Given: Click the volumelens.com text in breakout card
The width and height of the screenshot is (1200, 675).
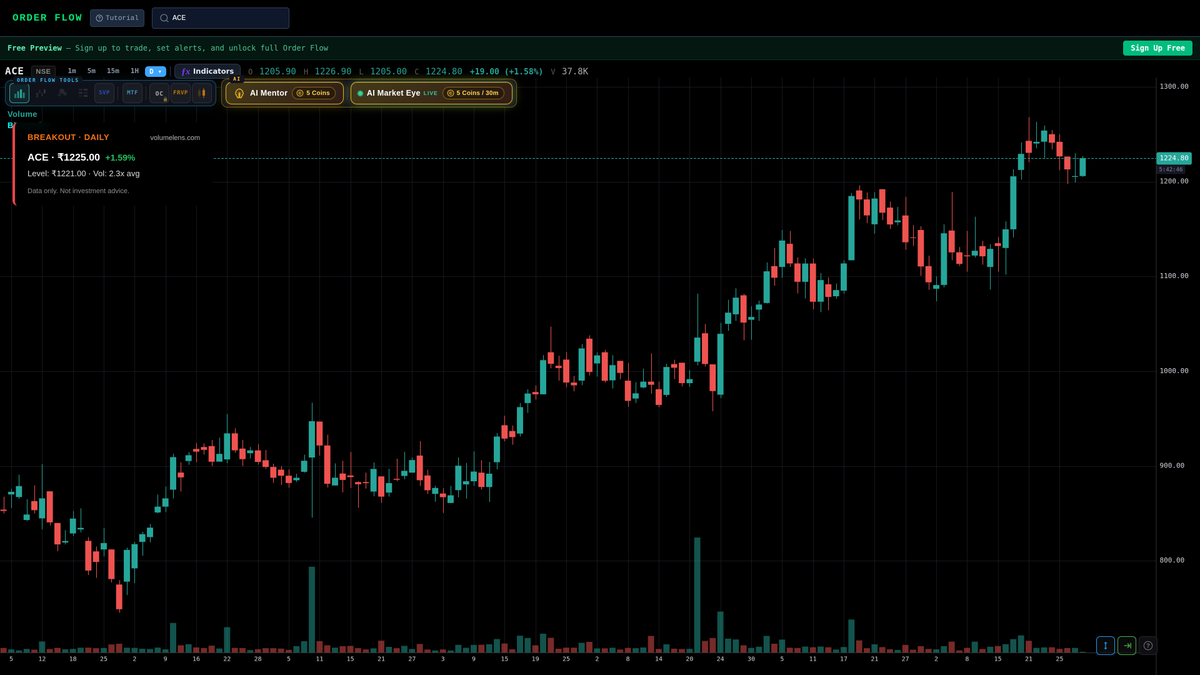Looking at the screenshot, I should (175, 137).
